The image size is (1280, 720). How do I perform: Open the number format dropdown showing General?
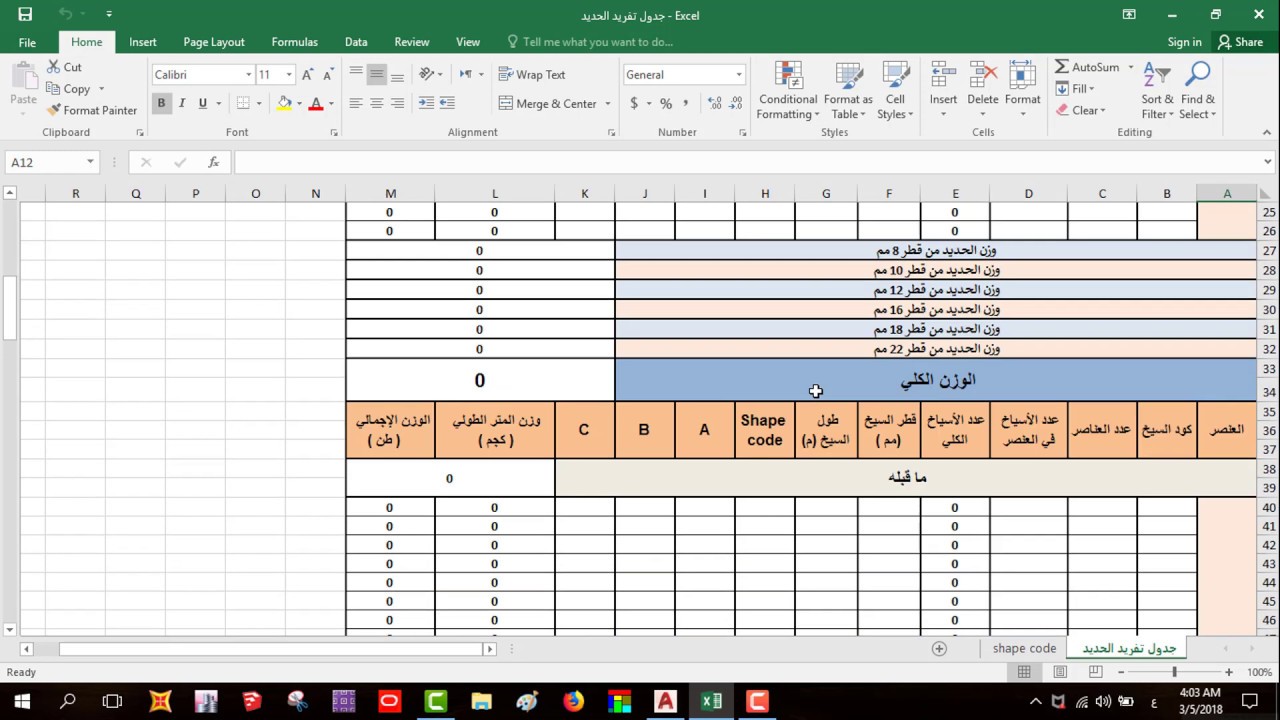pos(739,75)
